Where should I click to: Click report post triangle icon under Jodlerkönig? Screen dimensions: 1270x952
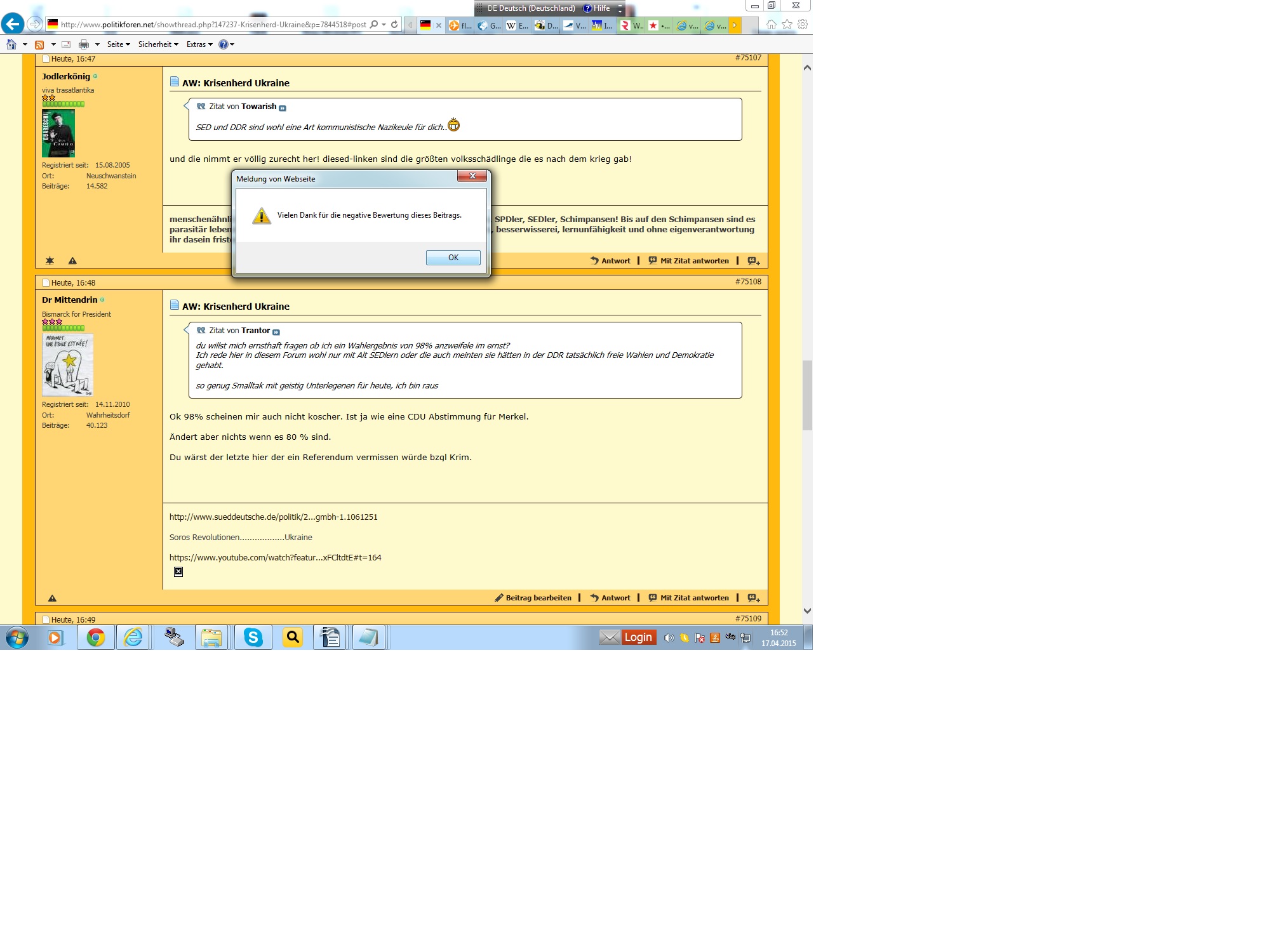point(72,261)
